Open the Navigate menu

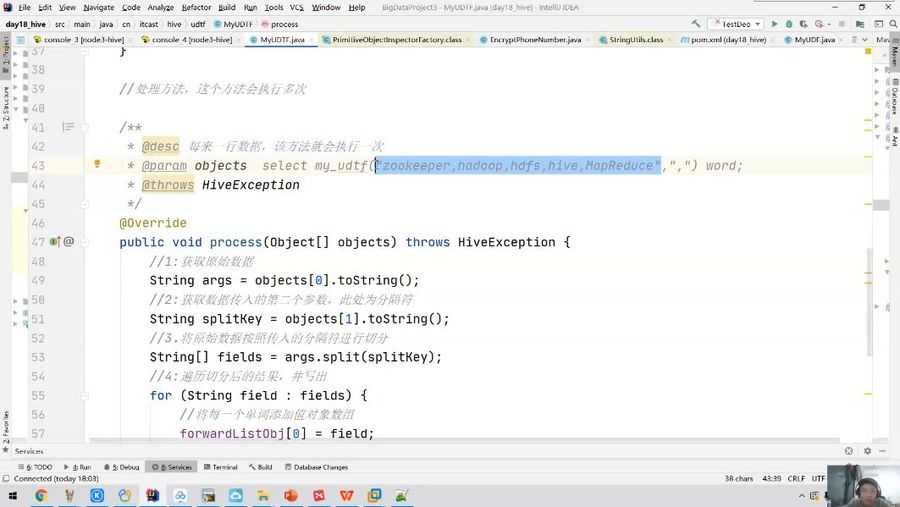coord(99,7)
